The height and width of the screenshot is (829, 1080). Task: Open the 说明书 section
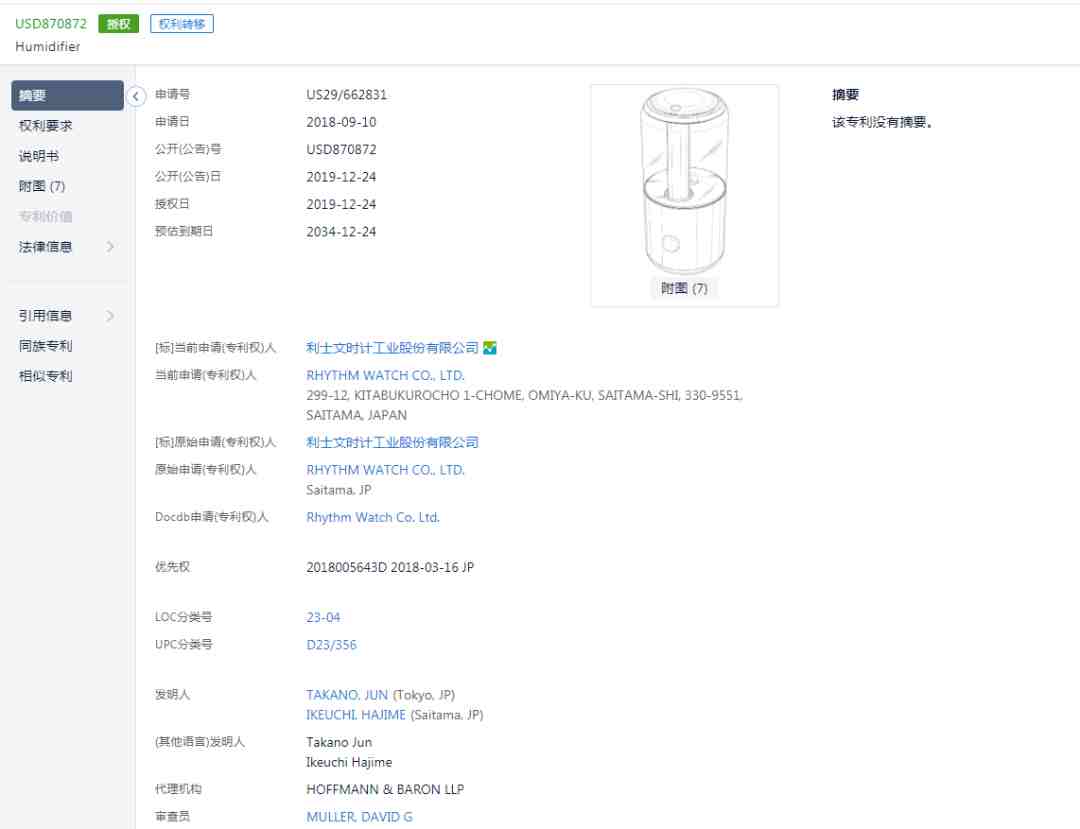[39, 156]
